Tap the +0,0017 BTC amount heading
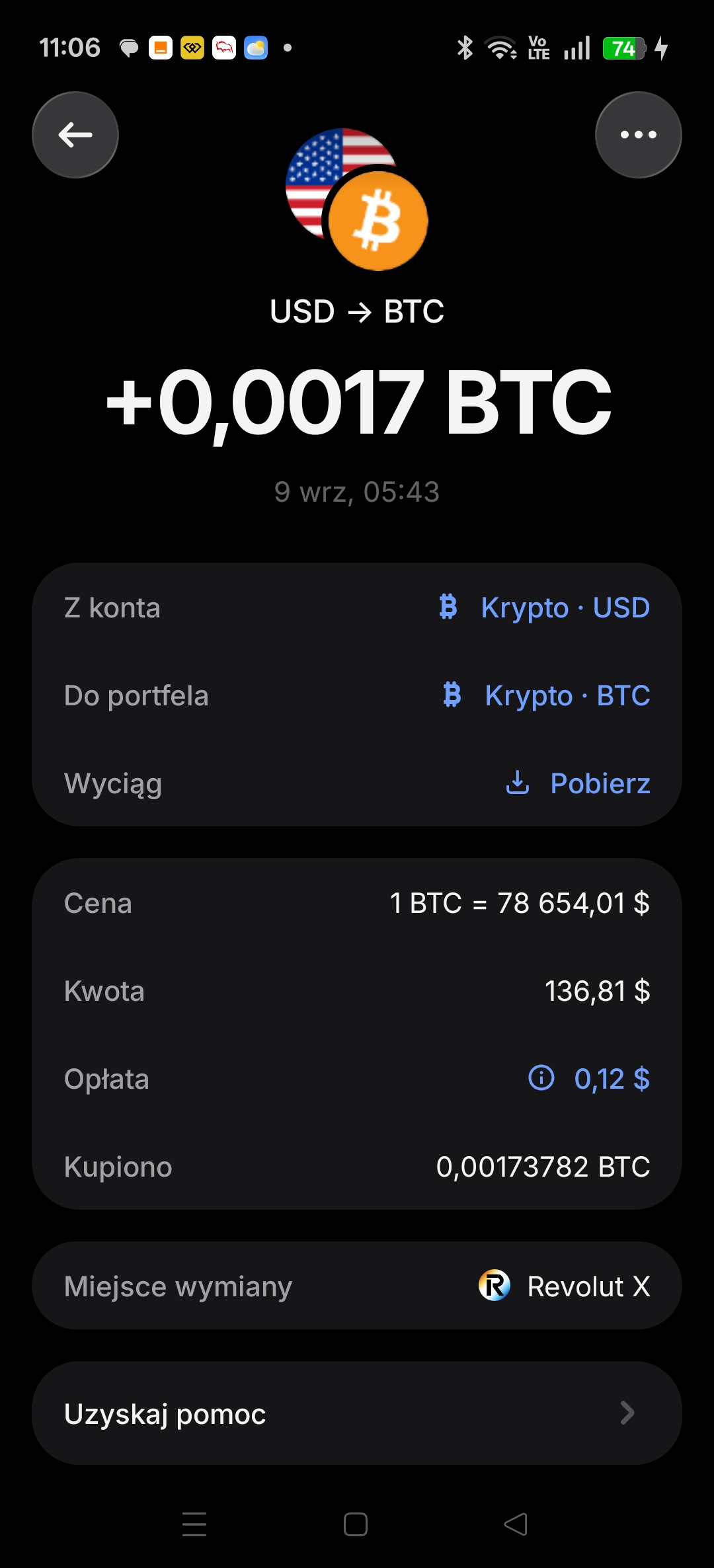The image size is (714, 1568). click(358, 403)
